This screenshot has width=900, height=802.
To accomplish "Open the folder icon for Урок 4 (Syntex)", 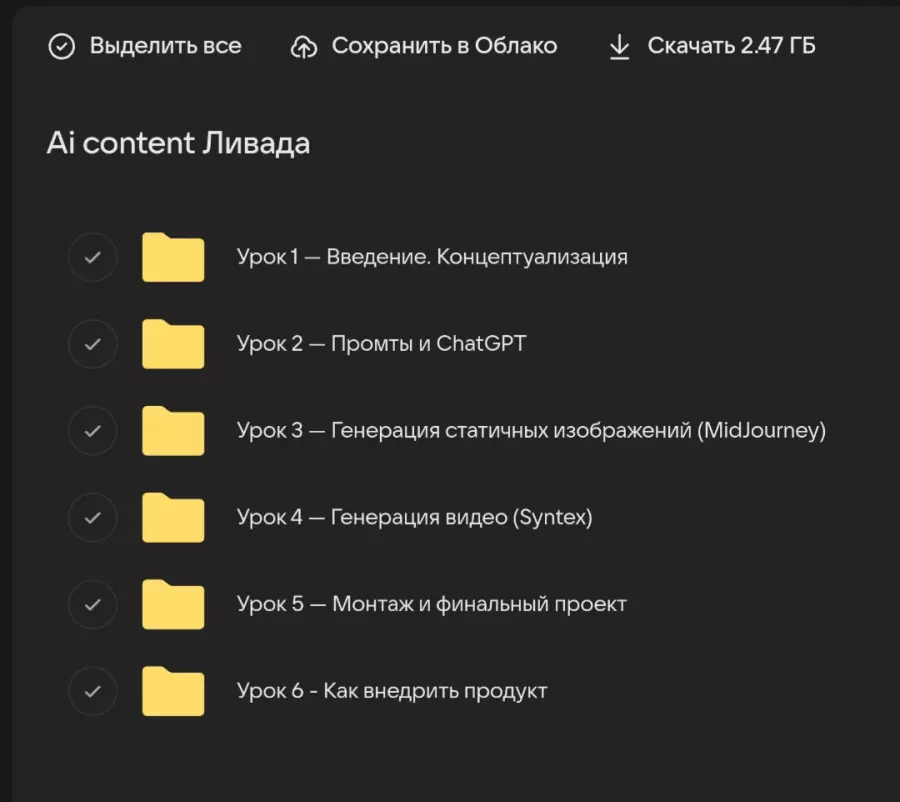I will [x=172, y=517].
